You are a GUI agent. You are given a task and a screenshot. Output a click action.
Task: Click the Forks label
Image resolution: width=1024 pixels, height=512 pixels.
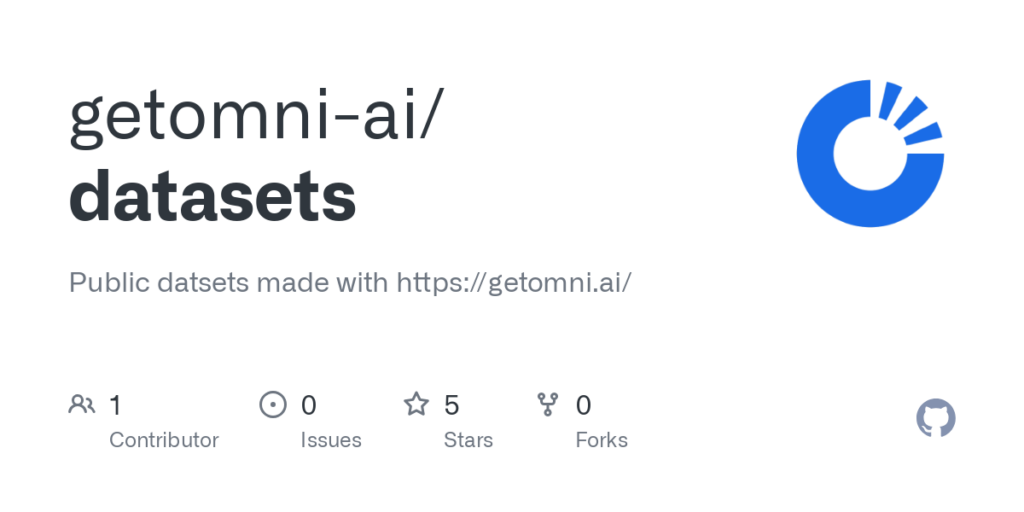pyautogui.click(x=602, y=440)
